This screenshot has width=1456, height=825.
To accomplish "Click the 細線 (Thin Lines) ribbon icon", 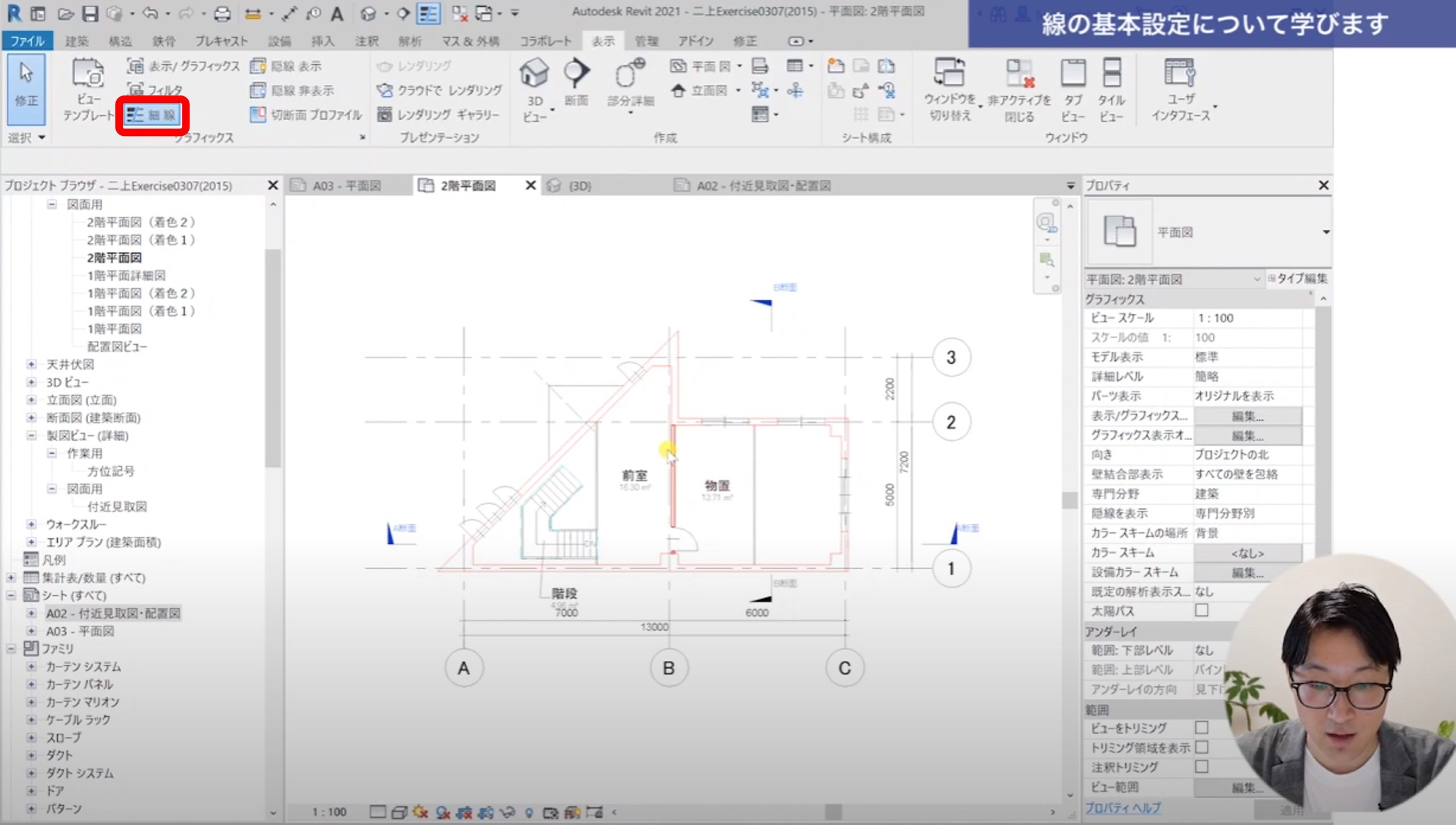I will point(135,115).
